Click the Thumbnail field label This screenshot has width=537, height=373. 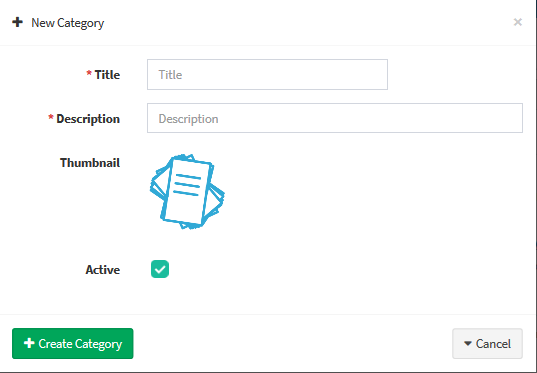[90, 163]
